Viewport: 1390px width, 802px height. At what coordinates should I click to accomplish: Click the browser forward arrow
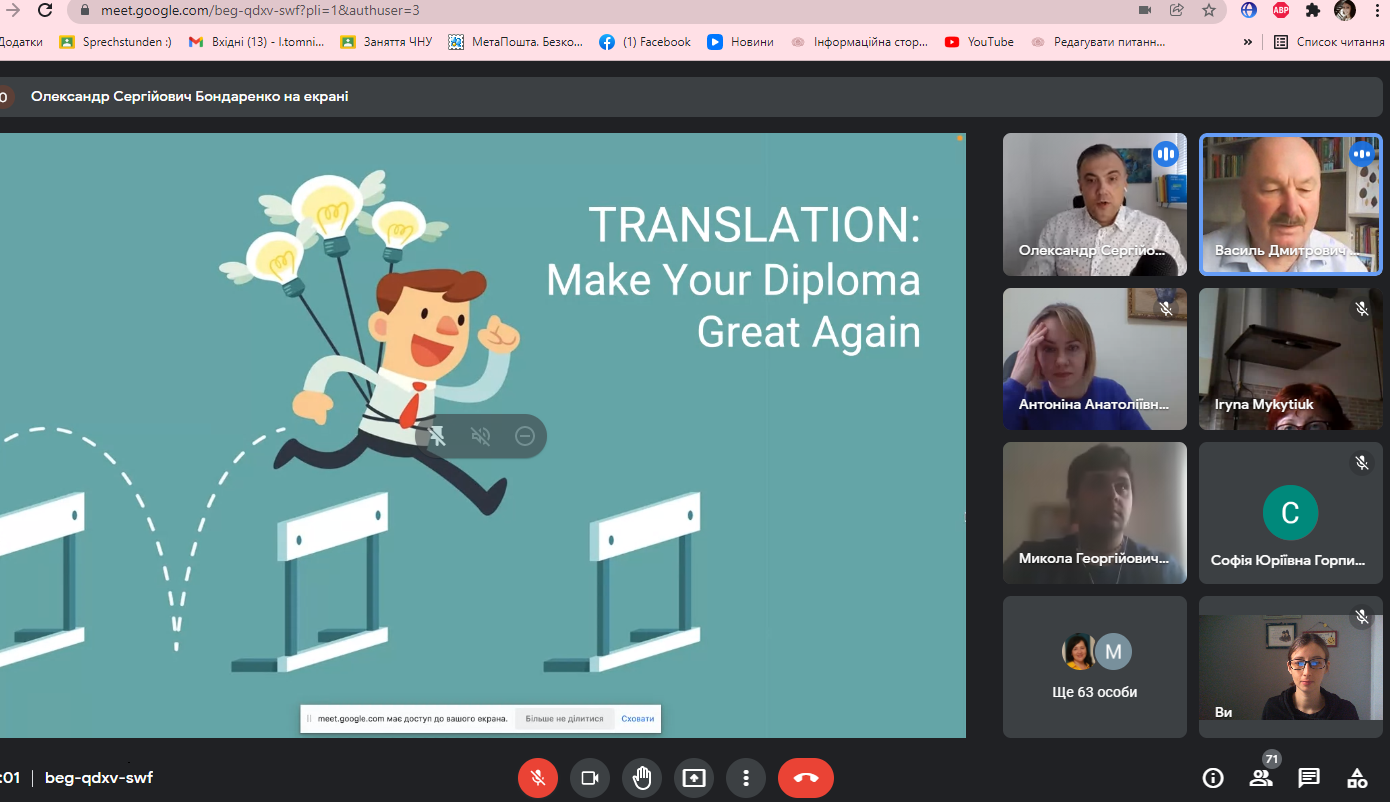(13, 10)
